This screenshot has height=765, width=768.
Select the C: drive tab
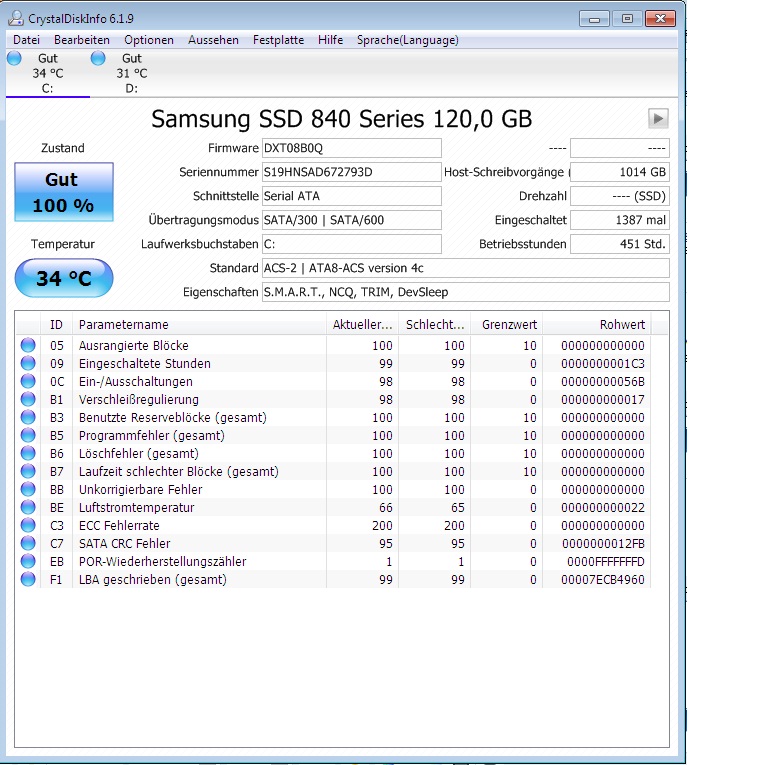pyautogui.click(x=48, y=73)
